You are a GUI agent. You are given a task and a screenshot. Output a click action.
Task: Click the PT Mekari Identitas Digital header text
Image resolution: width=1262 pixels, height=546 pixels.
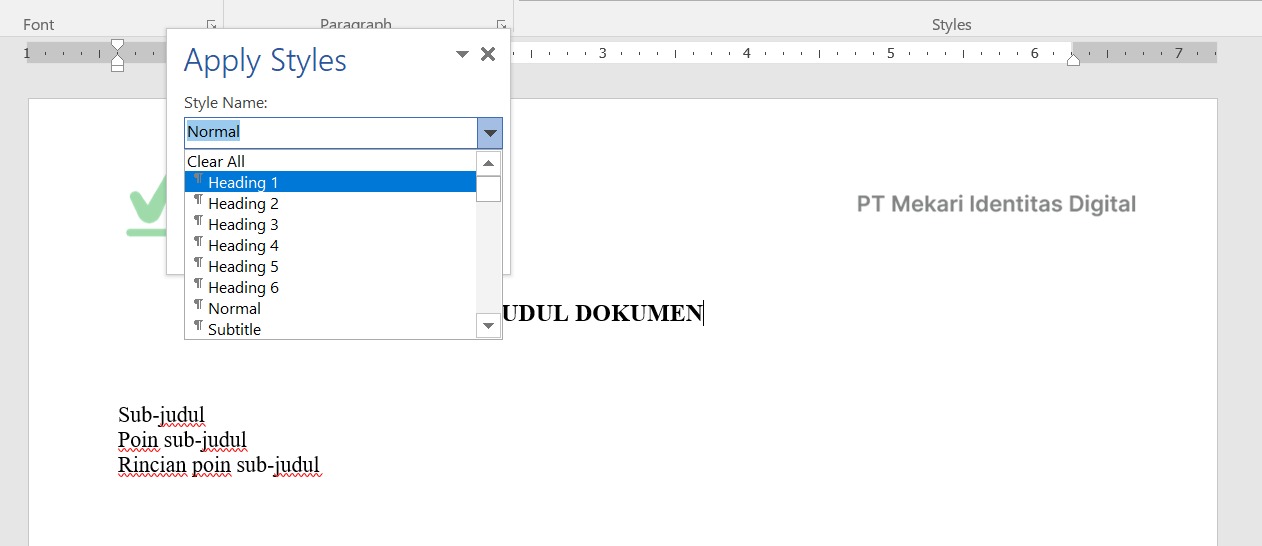click(x=996, y=204)
